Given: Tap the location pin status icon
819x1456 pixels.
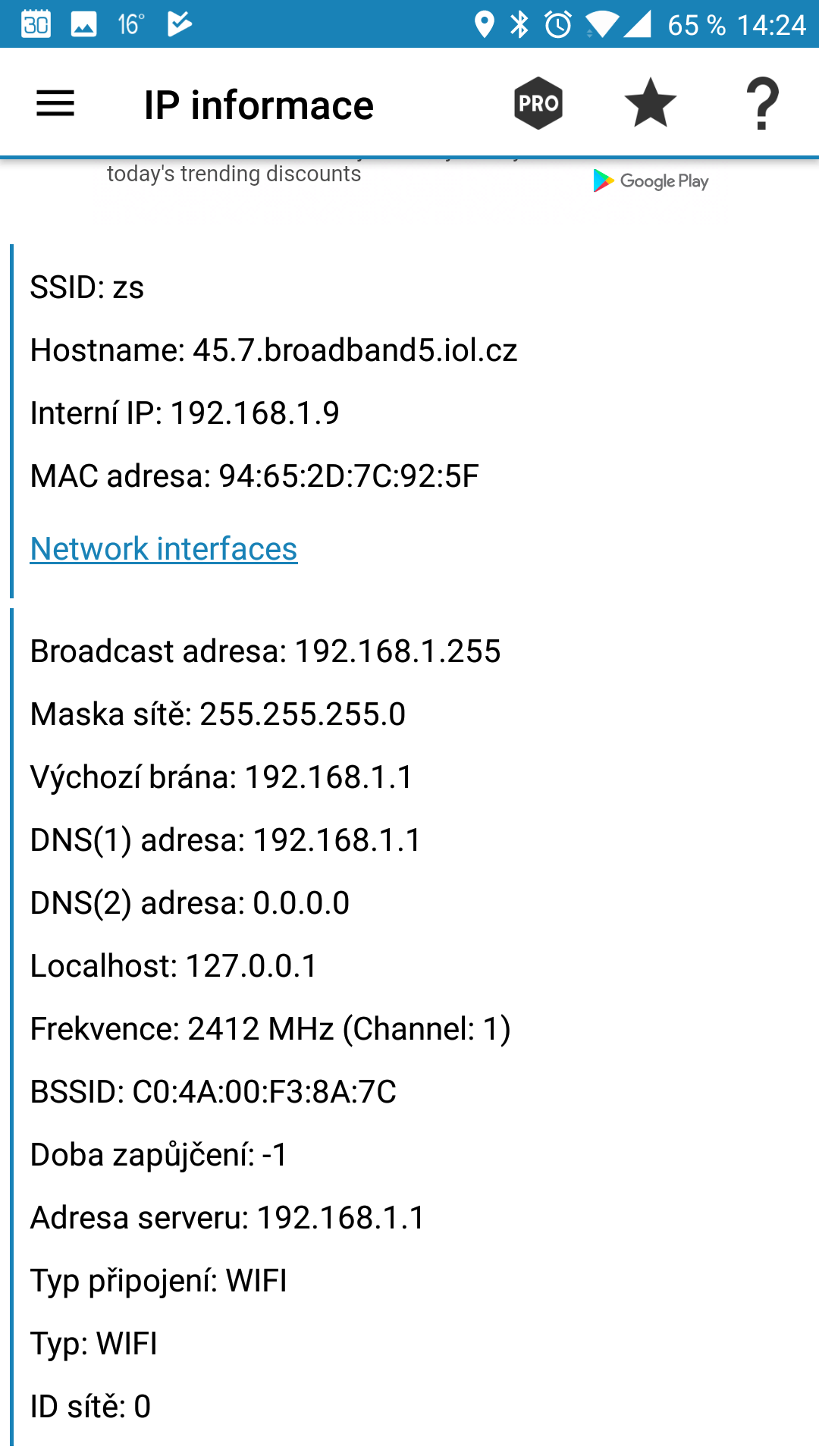Looking at the screenshot, I should (484, 24).
